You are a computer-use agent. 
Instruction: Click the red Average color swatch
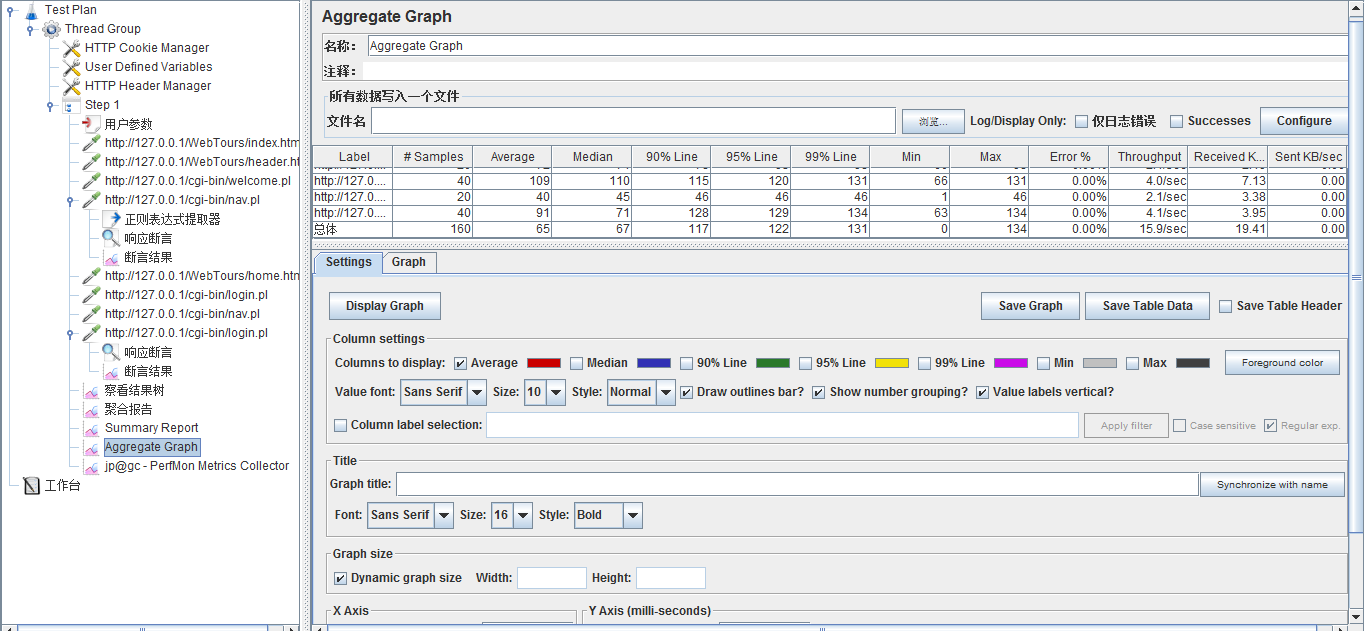(543, 363)
